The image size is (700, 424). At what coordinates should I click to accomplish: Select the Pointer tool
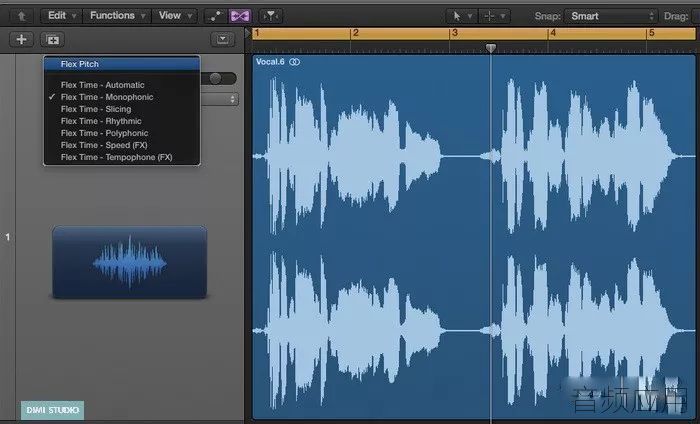(x=457, y=17)
